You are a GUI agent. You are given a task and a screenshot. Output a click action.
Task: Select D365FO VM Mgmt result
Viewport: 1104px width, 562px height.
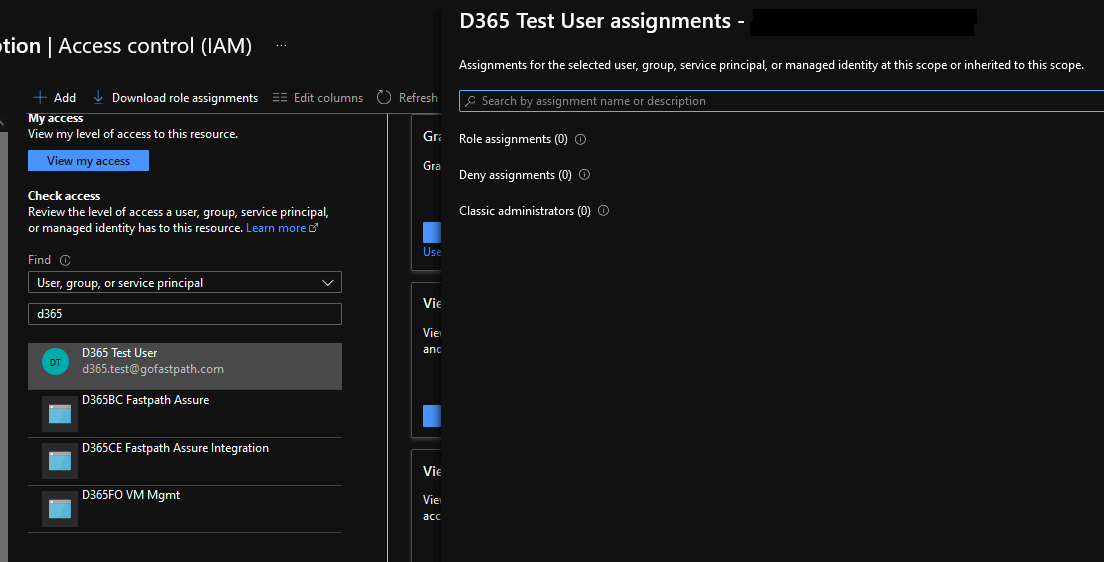click(x=184, y=509)
